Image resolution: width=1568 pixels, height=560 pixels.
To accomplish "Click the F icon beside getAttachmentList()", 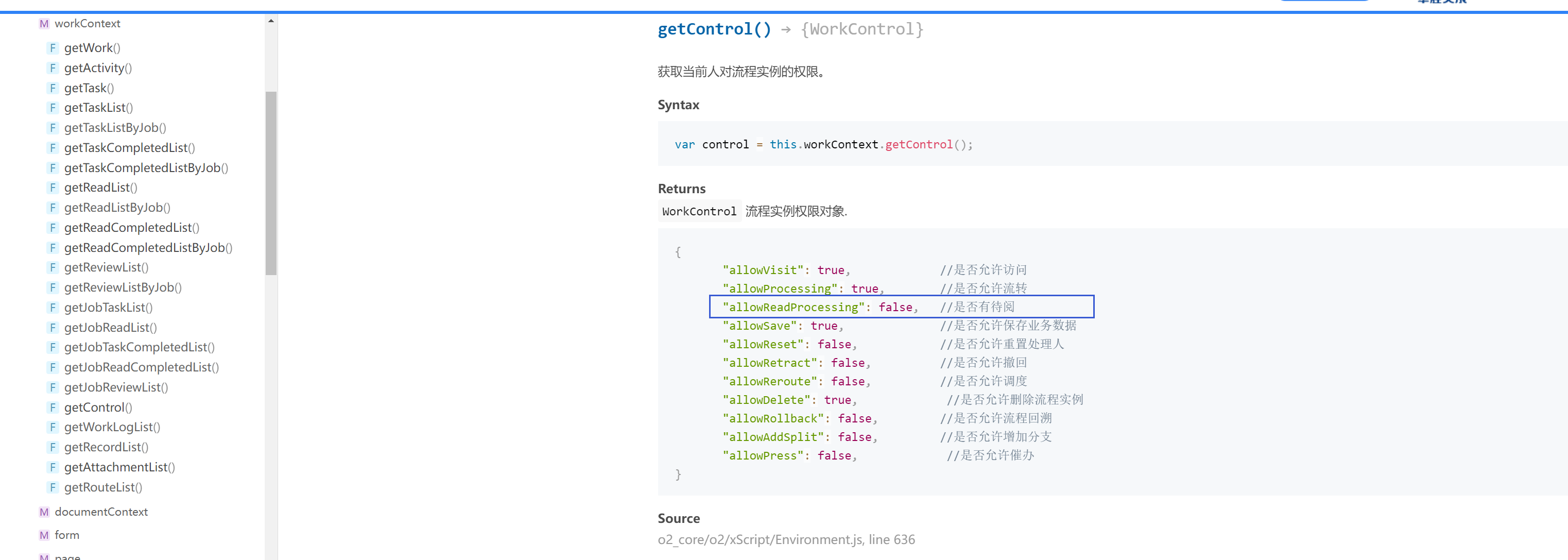I will point(53,467).
